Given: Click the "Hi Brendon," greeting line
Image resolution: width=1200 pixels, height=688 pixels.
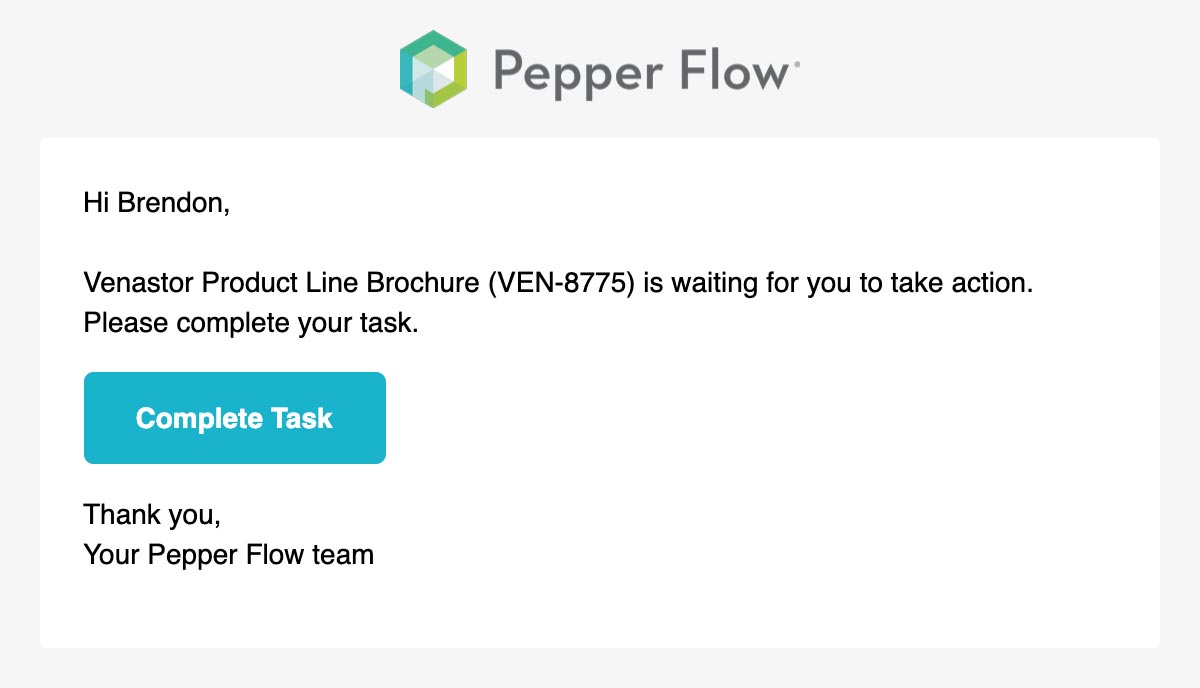Looking at the screenshot, I should point(157,204).
